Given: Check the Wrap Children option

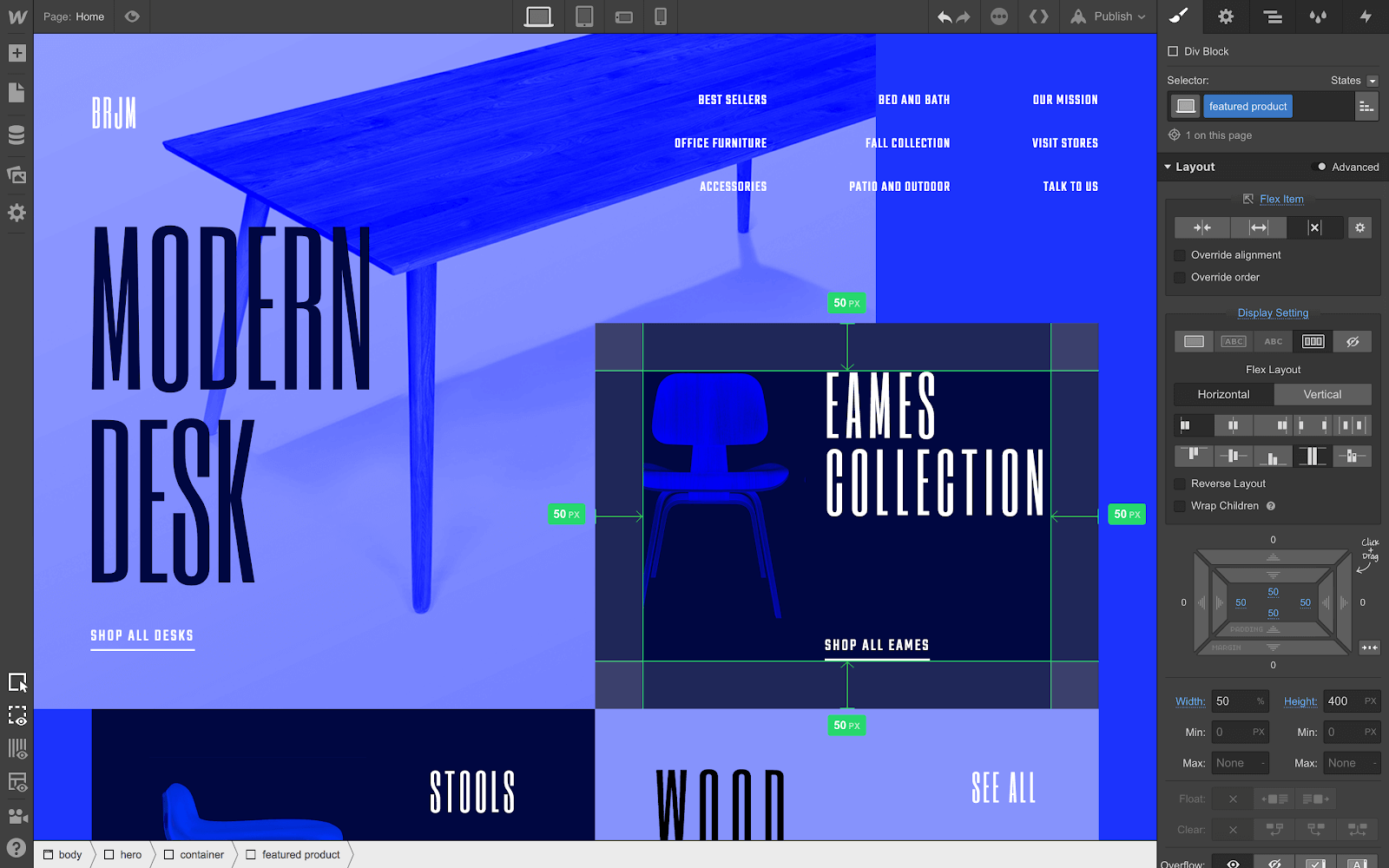Looking at the screenshot, I should [1180, 506].
